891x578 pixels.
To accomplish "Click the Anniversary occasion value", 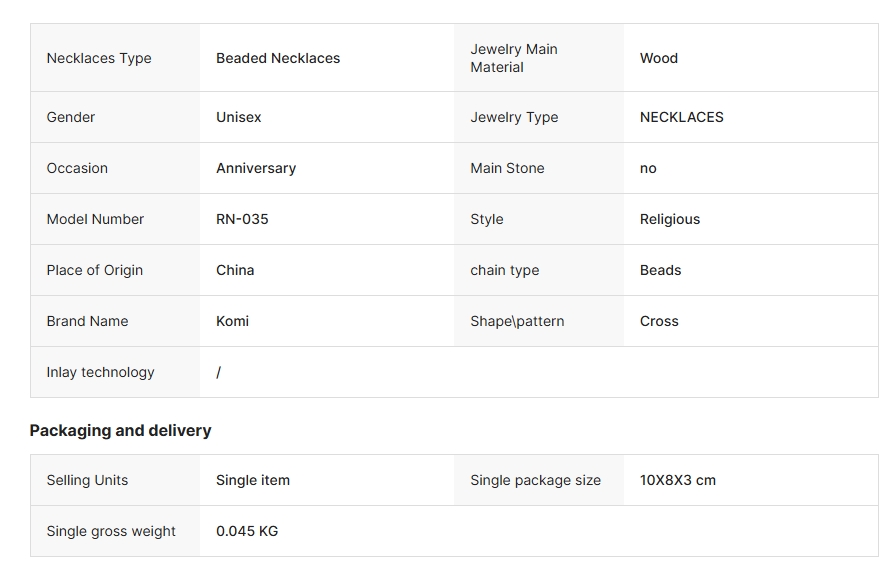I will [256, 168].
